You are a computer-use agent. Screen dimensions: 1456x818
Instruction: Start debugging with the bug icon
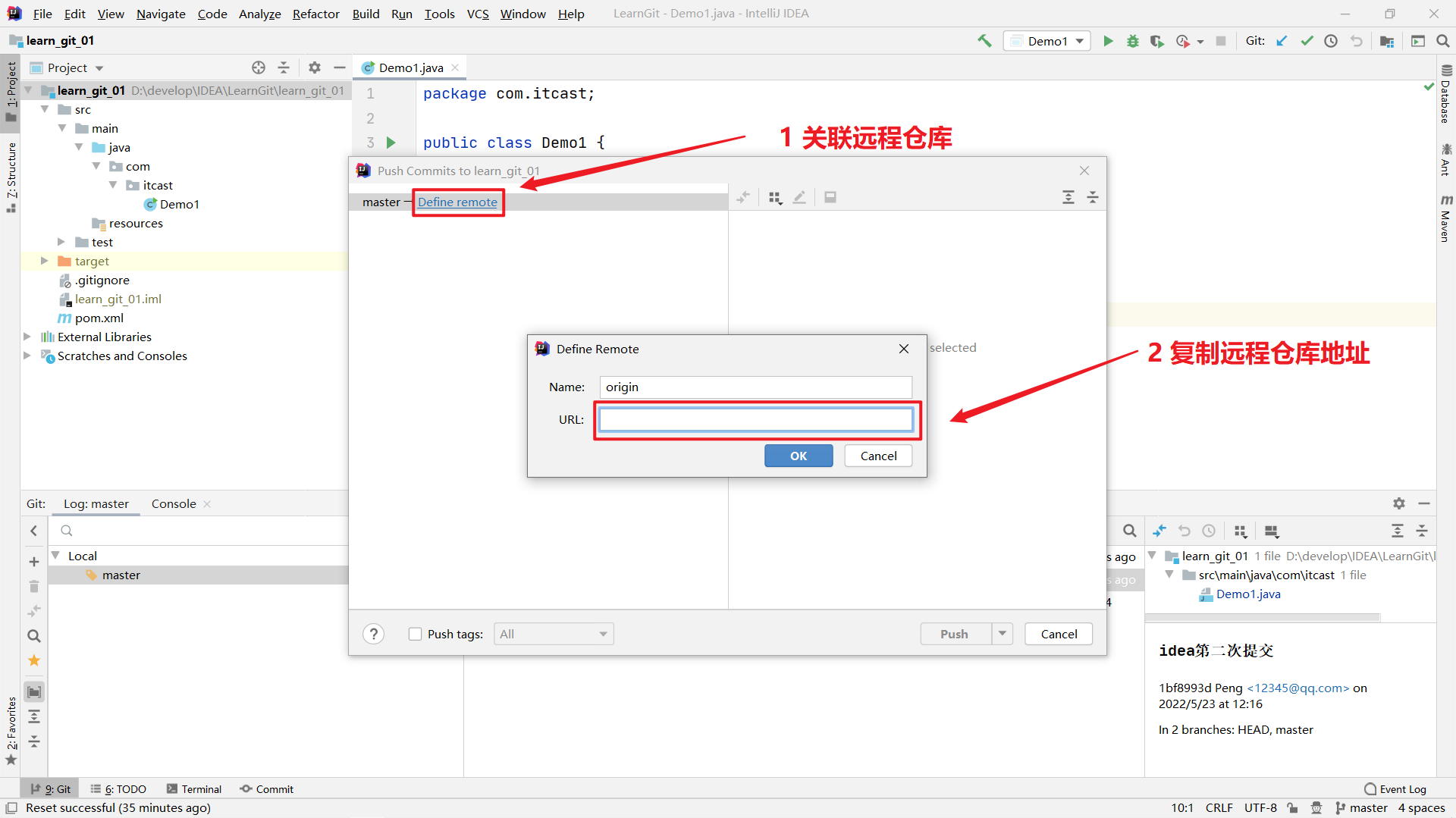point(1132,41)
